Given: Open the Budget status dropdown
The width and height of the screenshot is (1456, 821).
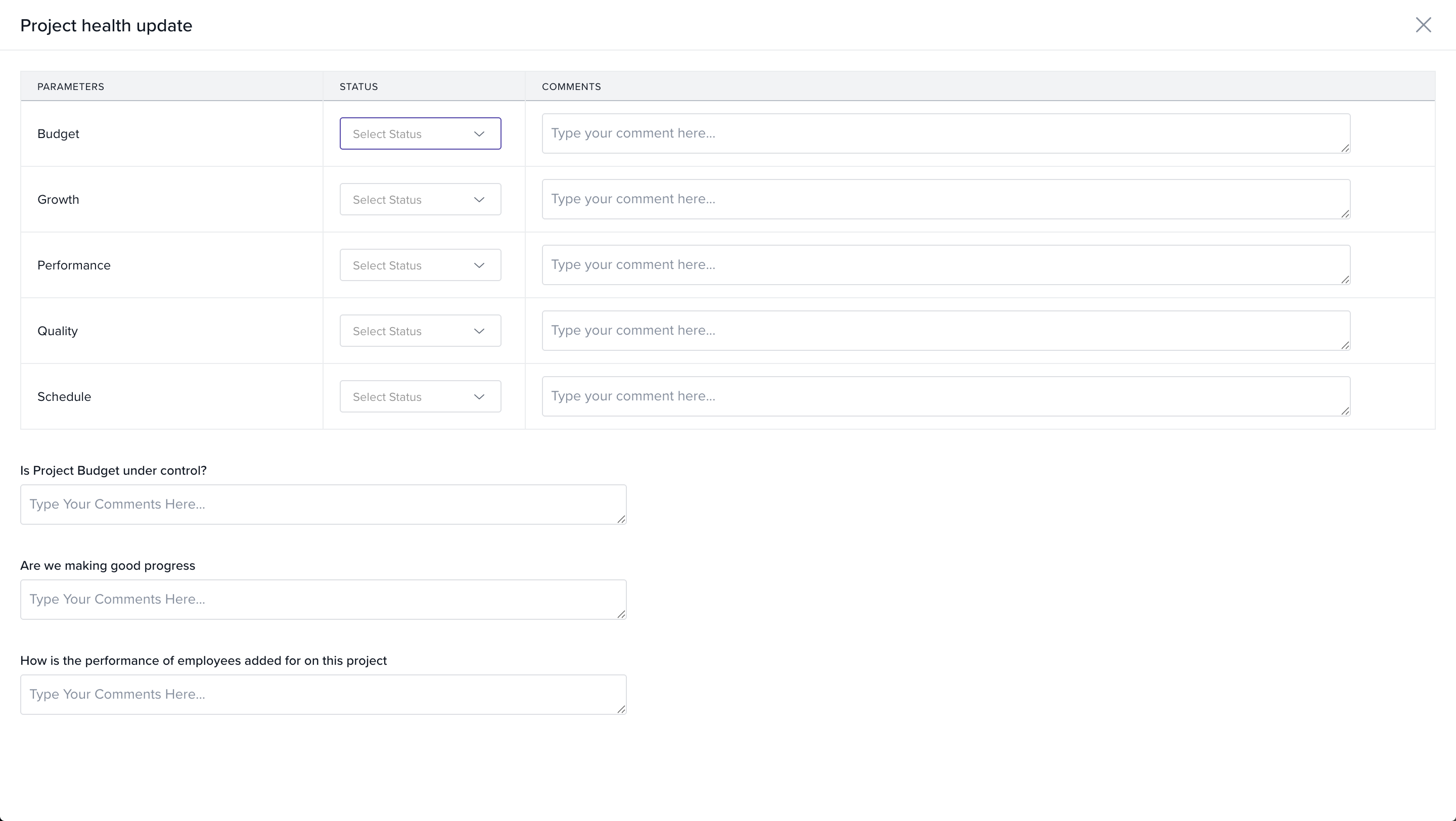Looking at the screenshot, I should tap(420, 134).
